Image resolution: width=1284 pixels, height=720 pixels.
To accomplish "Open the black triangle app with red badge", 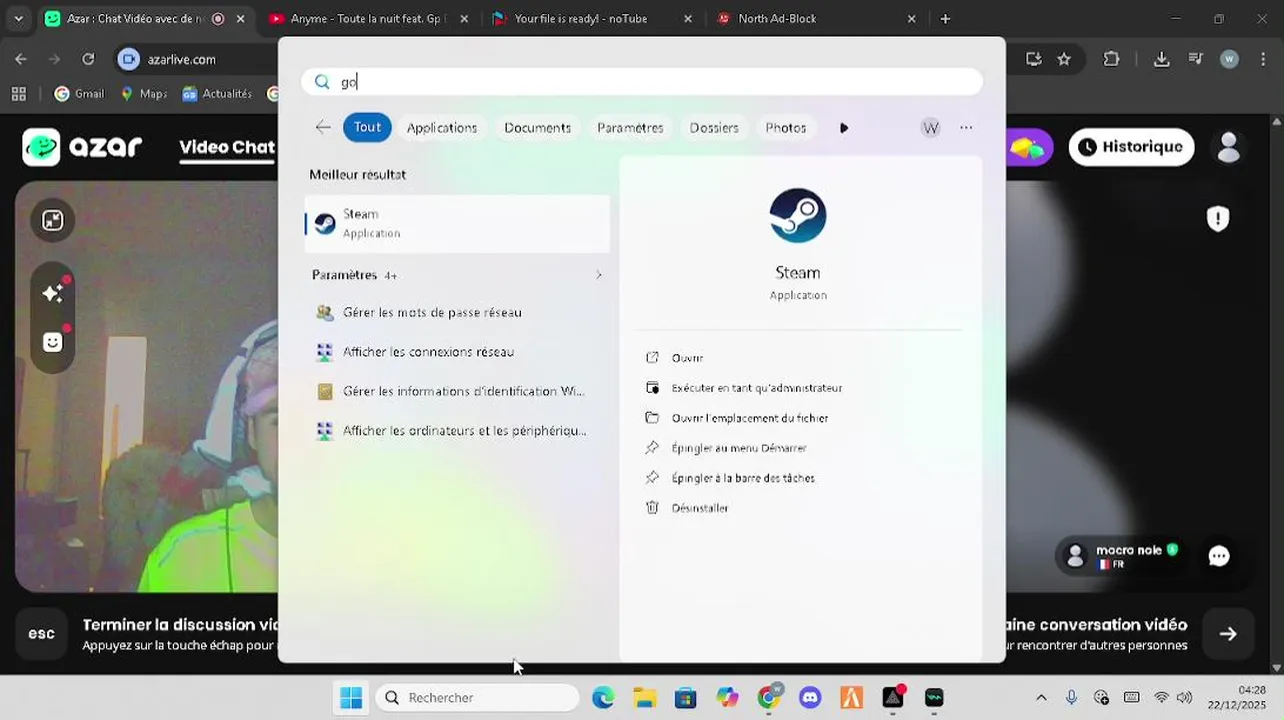I will [893, 698].
